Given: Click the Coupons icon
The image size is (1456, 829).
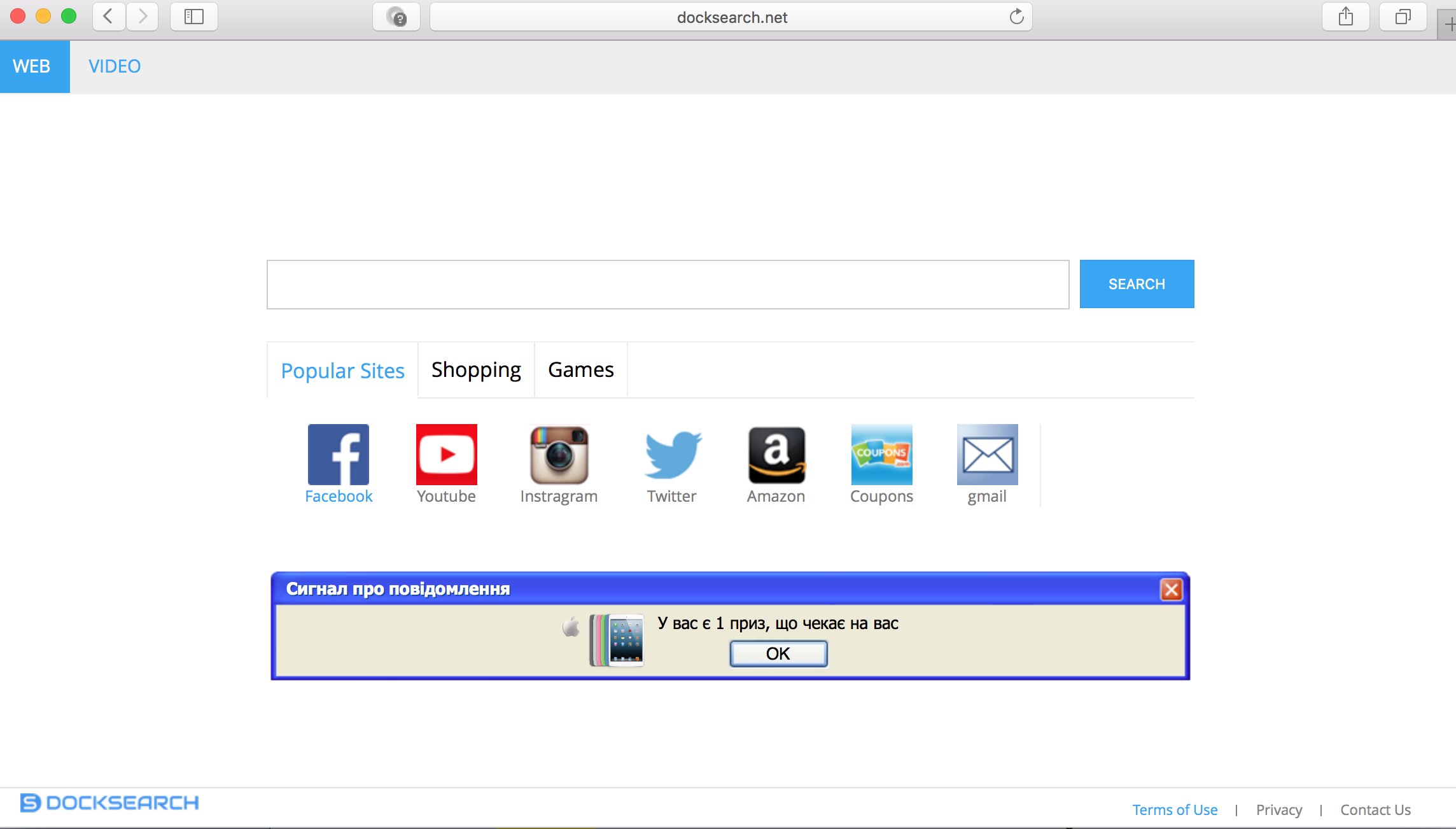Looking at the screenshot, I should click(881, 455).
